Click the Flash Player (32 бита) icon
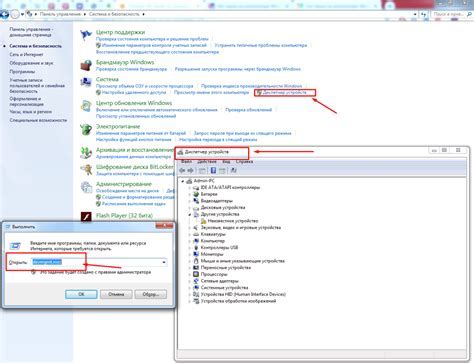This screenshot has height=363, width=474. point(86,217)
